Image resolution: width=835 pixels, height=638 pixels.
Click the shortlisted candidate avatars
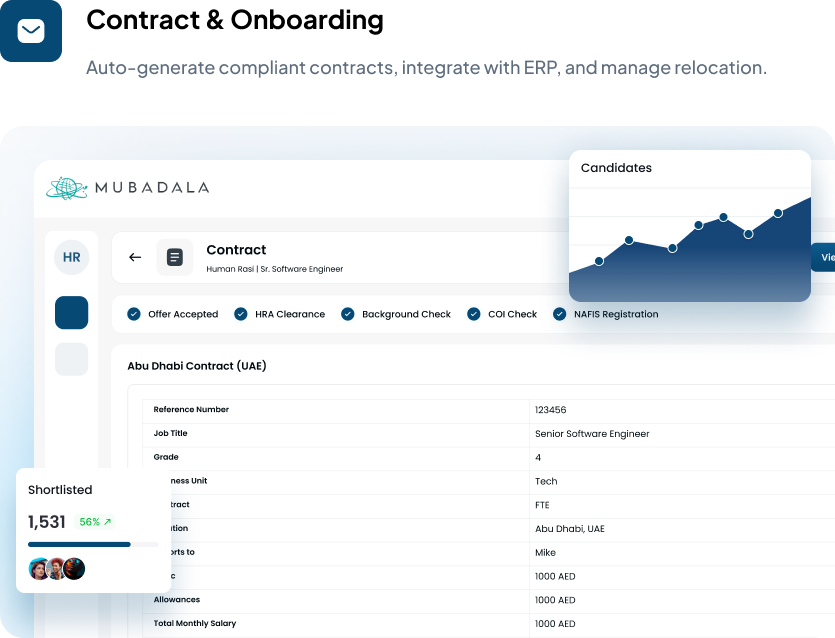[57, 569]
